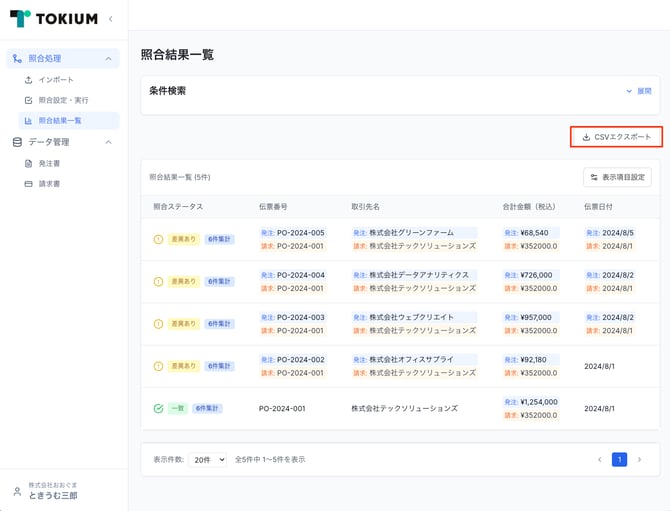
Task: Select 請求書 under データ管理
Action: 50,184
